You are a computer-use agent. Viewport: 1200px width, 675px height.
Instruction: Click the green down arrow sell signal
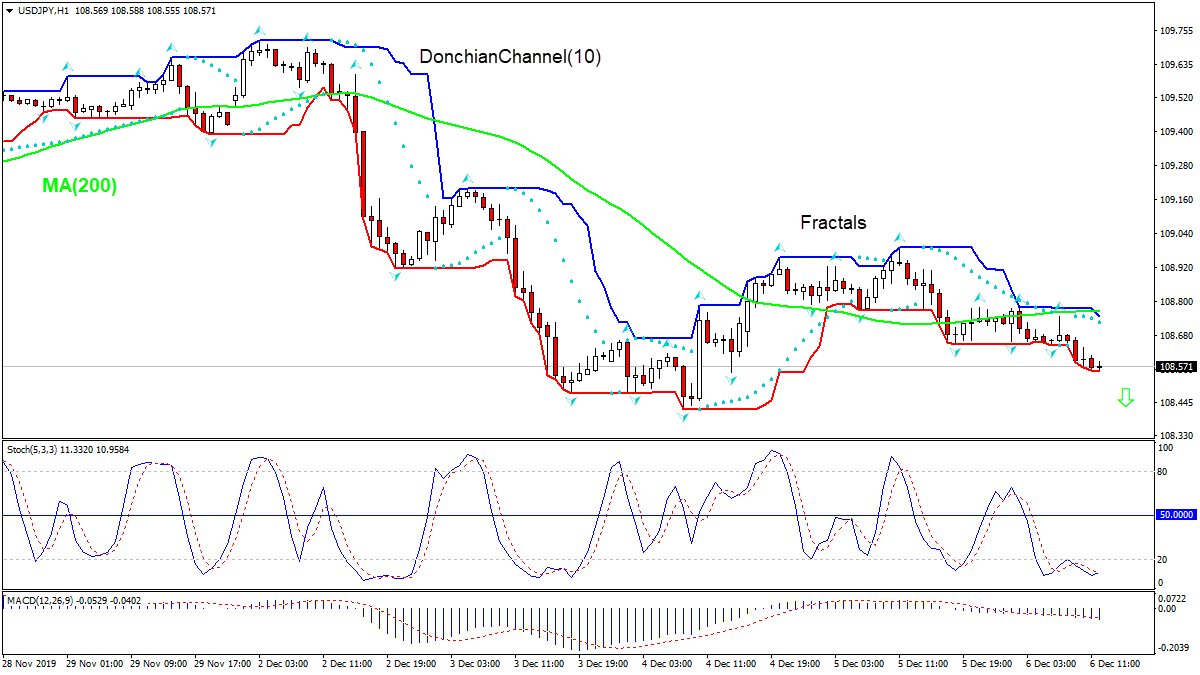click(1126, 397)
